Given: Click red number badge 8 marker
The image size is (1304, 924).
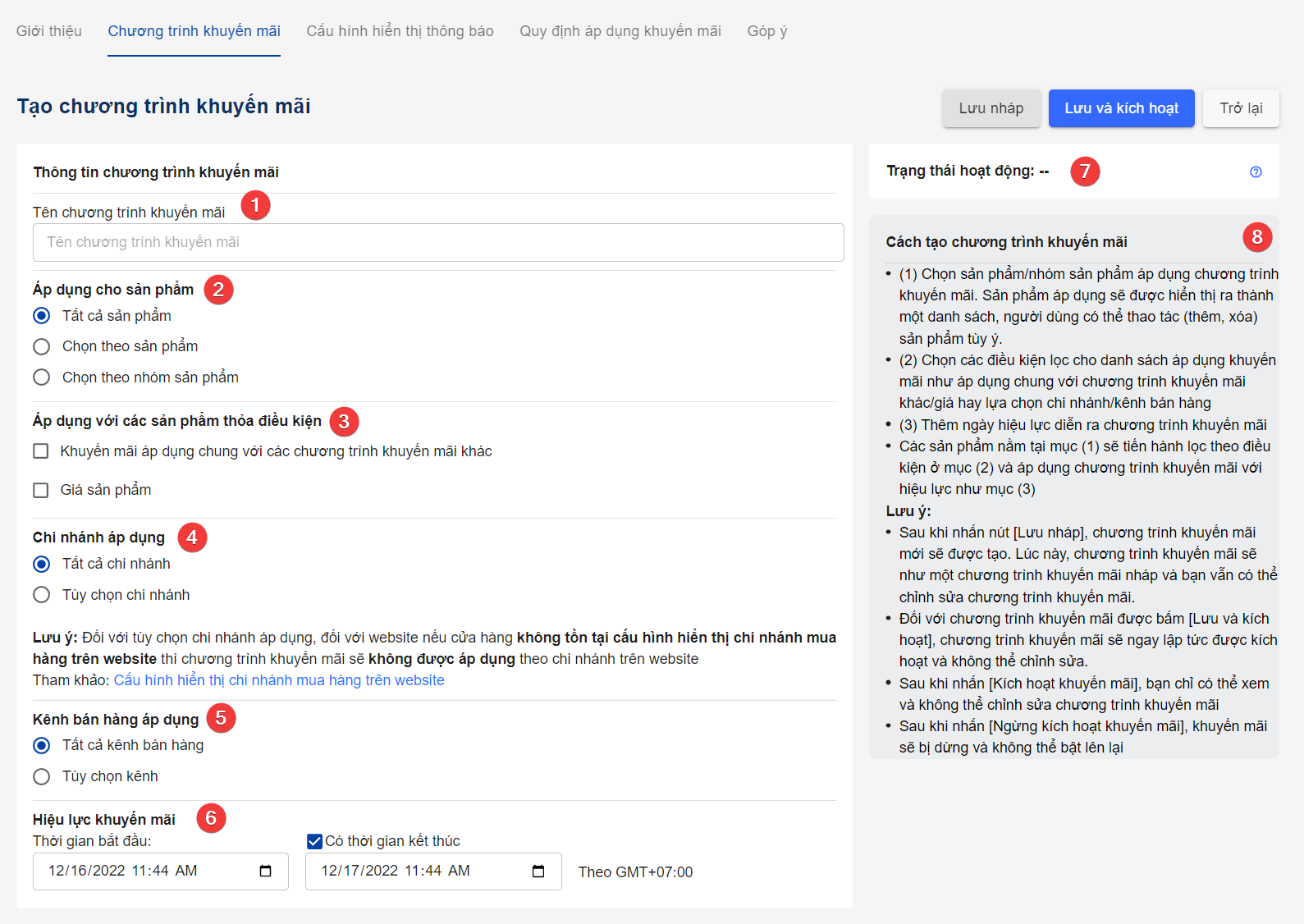Looking at the screenshot, I should tap(1256, 237).
